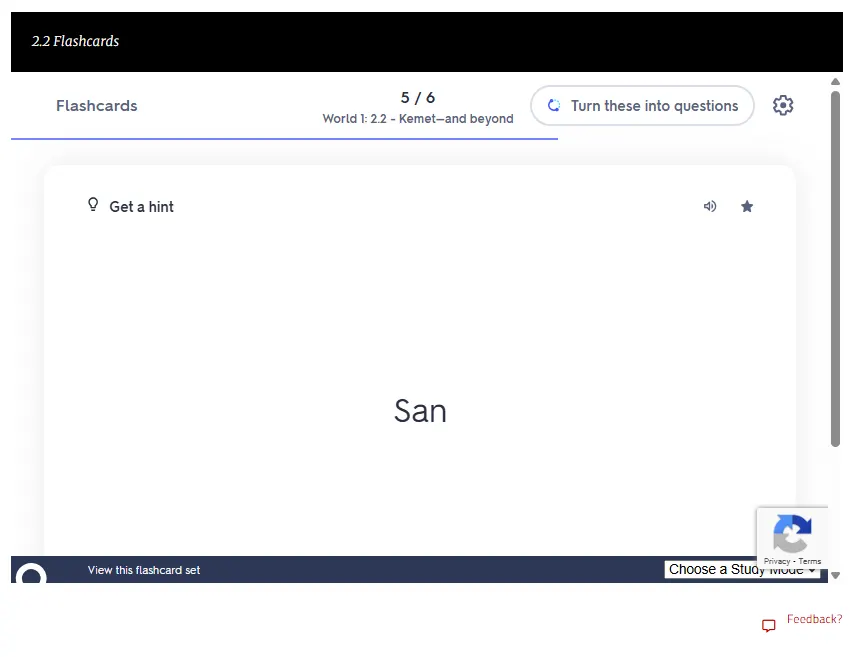
Task: Open View this flashcard set link
Action: (x=144, y=570)
